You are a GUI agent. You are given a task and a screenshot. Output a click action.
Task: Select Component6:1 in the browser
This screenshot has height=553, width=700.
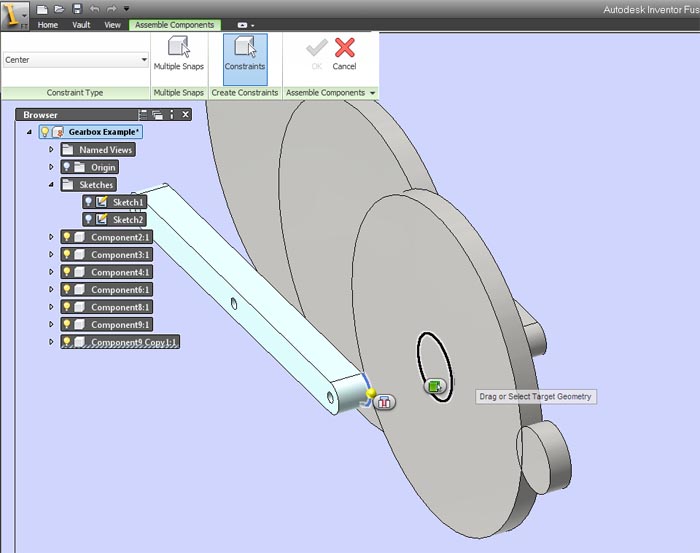click(120, 290)
